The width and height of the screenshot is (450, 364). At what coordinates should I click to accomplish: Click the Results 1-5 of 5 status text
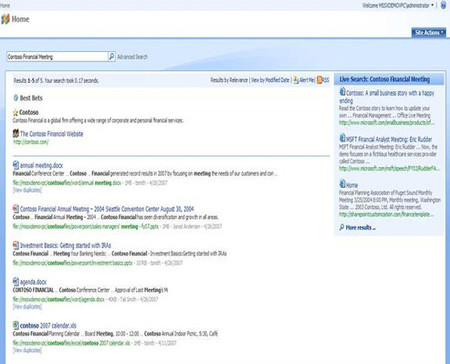pyautogui.click(x=56, y=80)
